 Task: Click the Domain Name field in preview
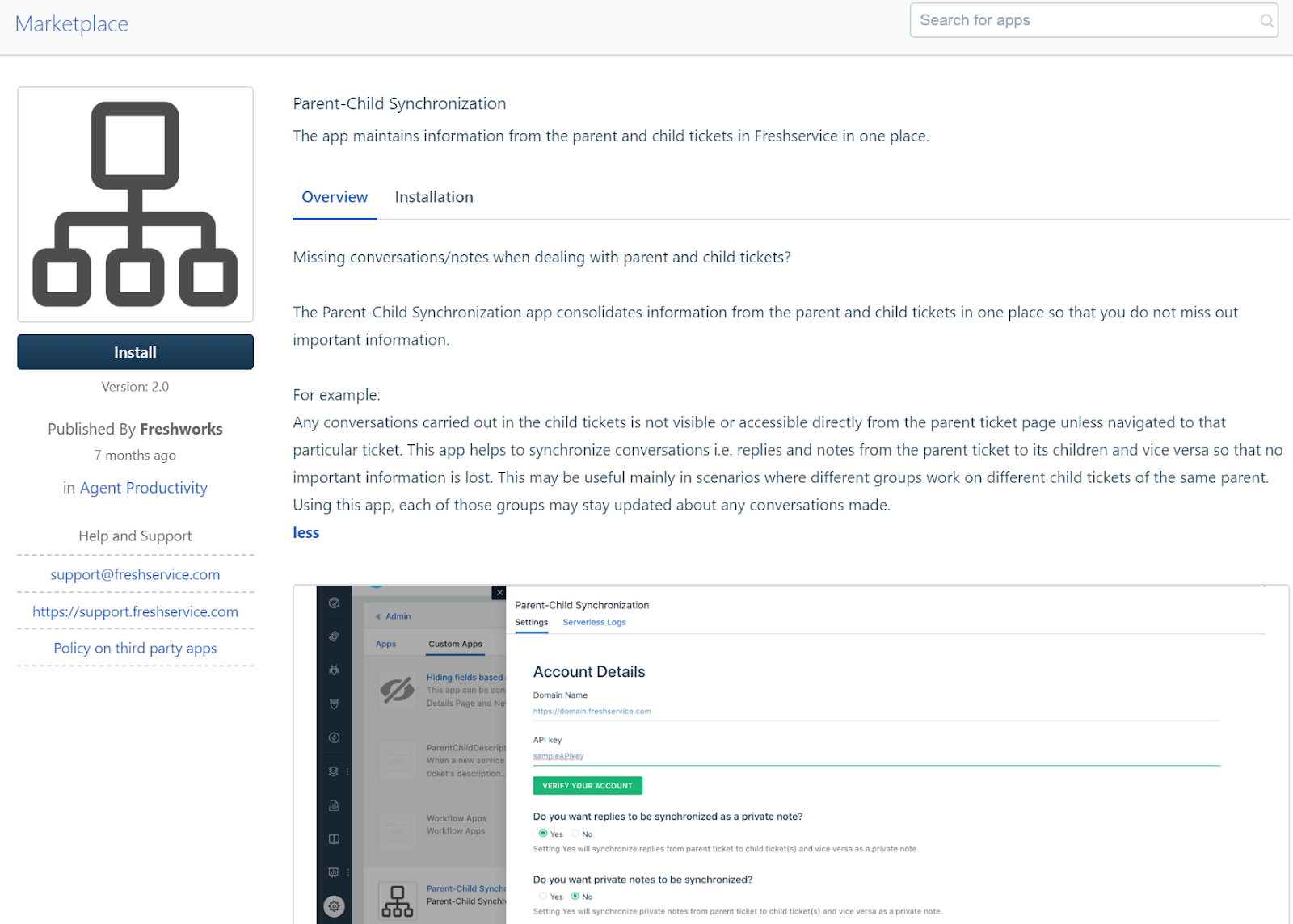tap(876, 712)
